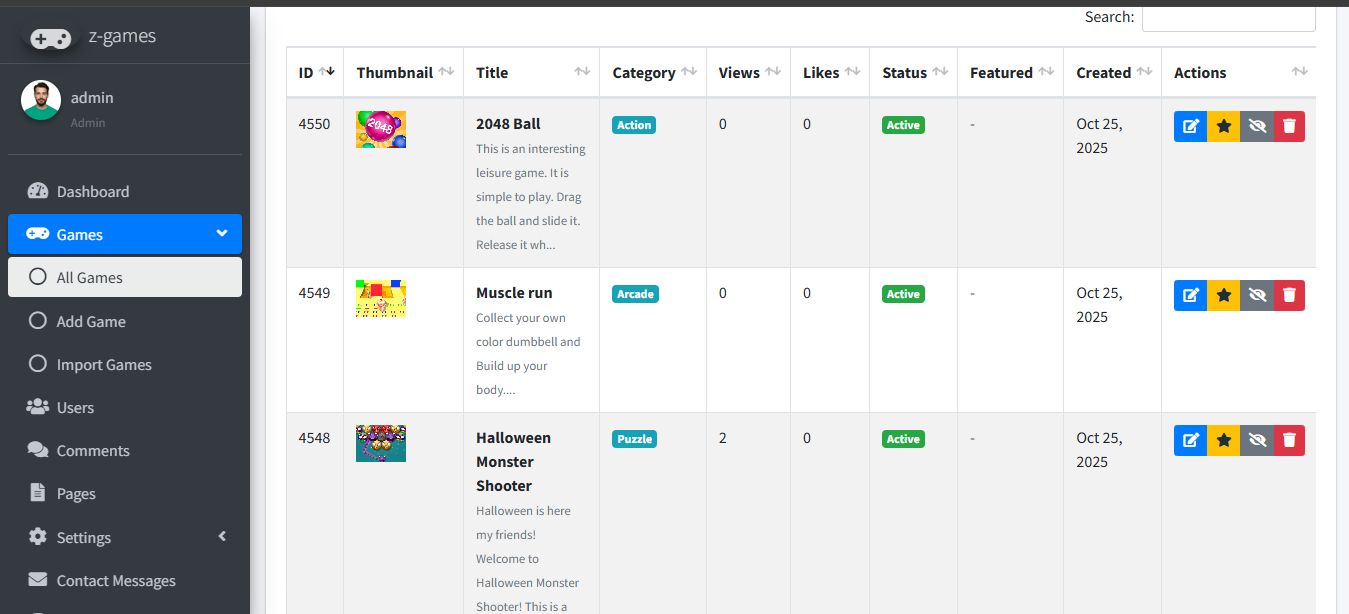
Task: Click the edit icon for 2048 Ball
Action: pyautogui.click(x=1190, y=126)
